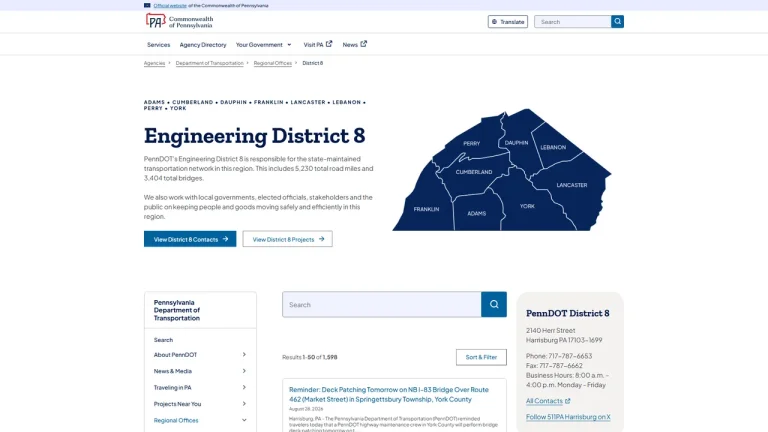The width and height of the screenshot is (768, 432).
Task: Open the Deck Patching I-83 Bridge article link
Action: click(388, 394)
